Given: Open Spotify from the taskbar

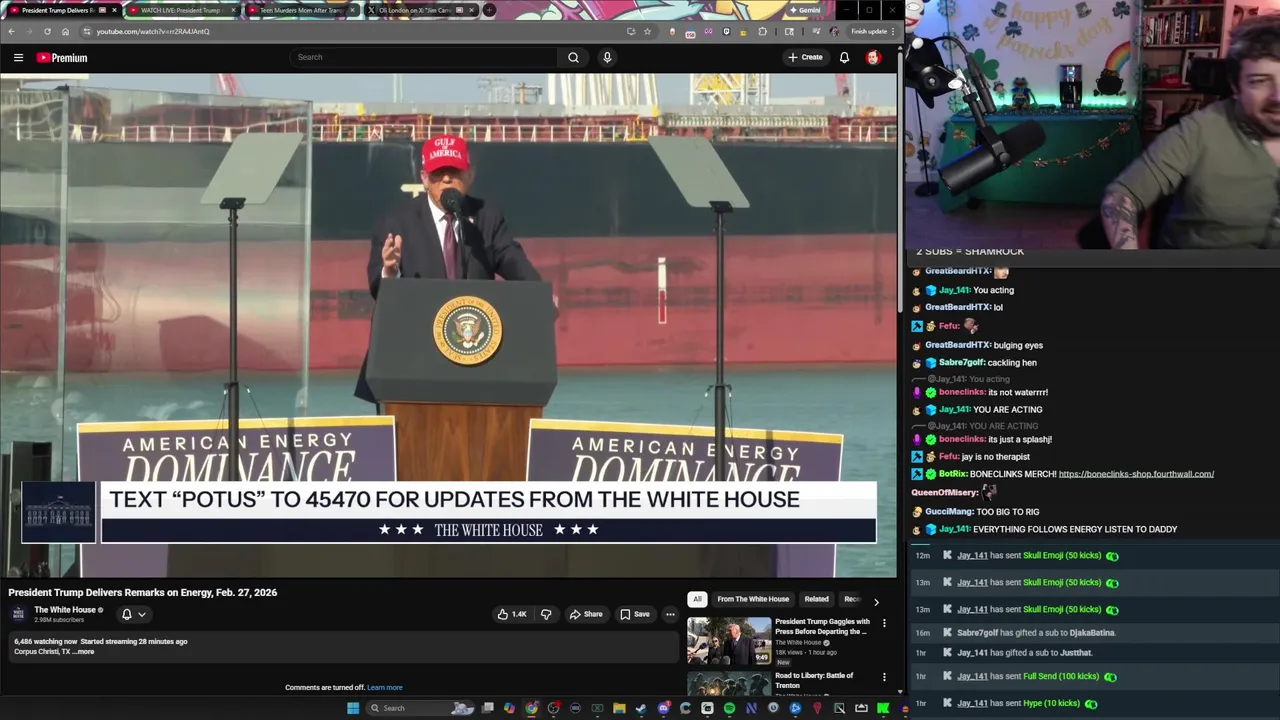Looking at the screenshot, I should (x=729, y=708).
